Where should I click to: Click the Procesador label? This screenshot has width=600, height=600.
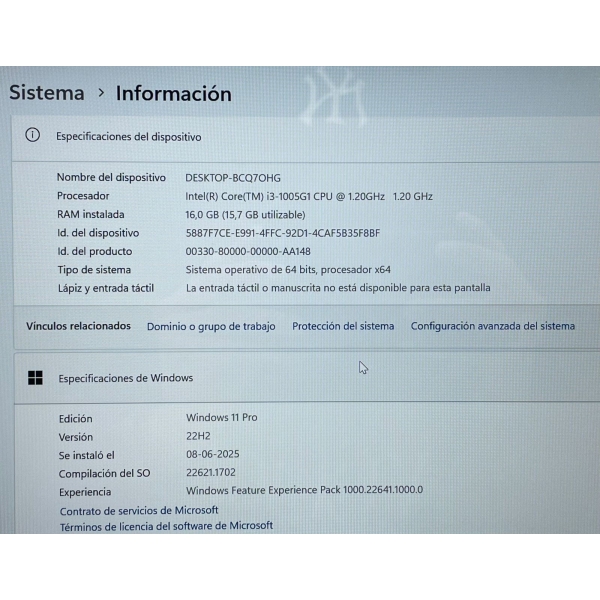point(83,196)
